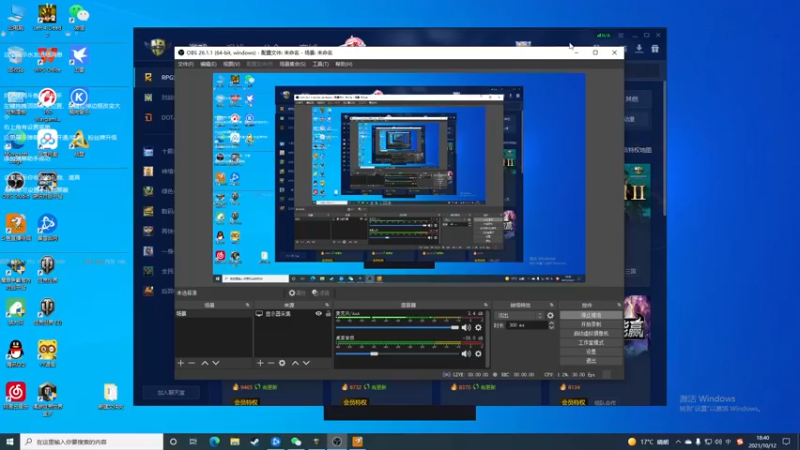Open the NetEase Cloud Music desktop shortcut
The width and height of the screenshot is (800, 450).
(x=16, y=395)
